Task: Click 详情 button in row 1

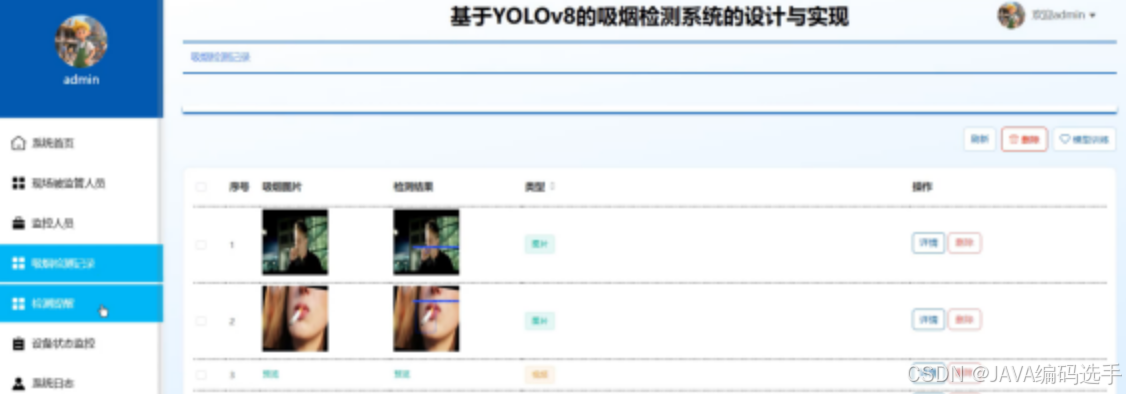Action: [928, 243]
